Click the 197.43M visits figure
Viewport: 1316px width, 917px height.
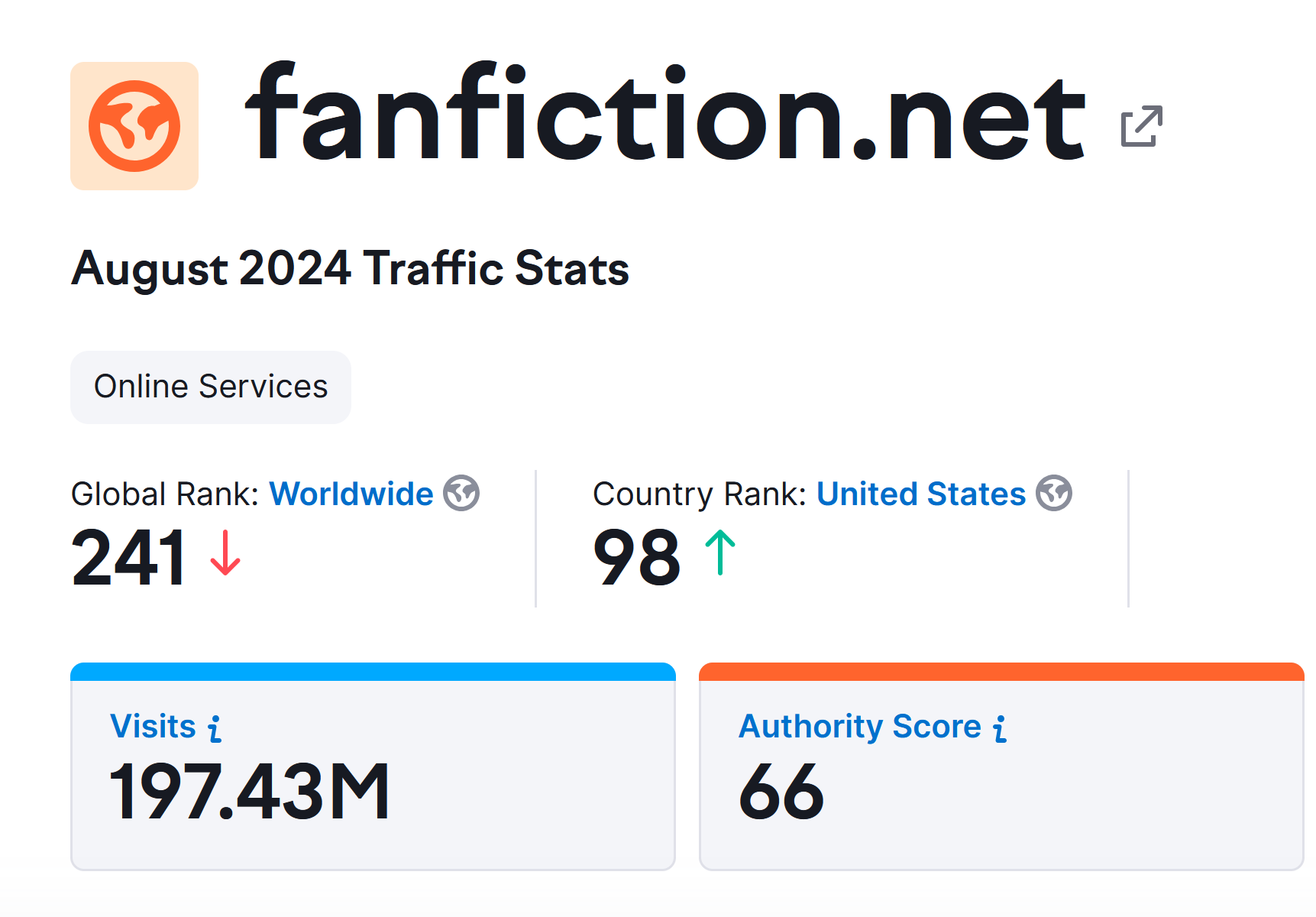tap(250, 792)
